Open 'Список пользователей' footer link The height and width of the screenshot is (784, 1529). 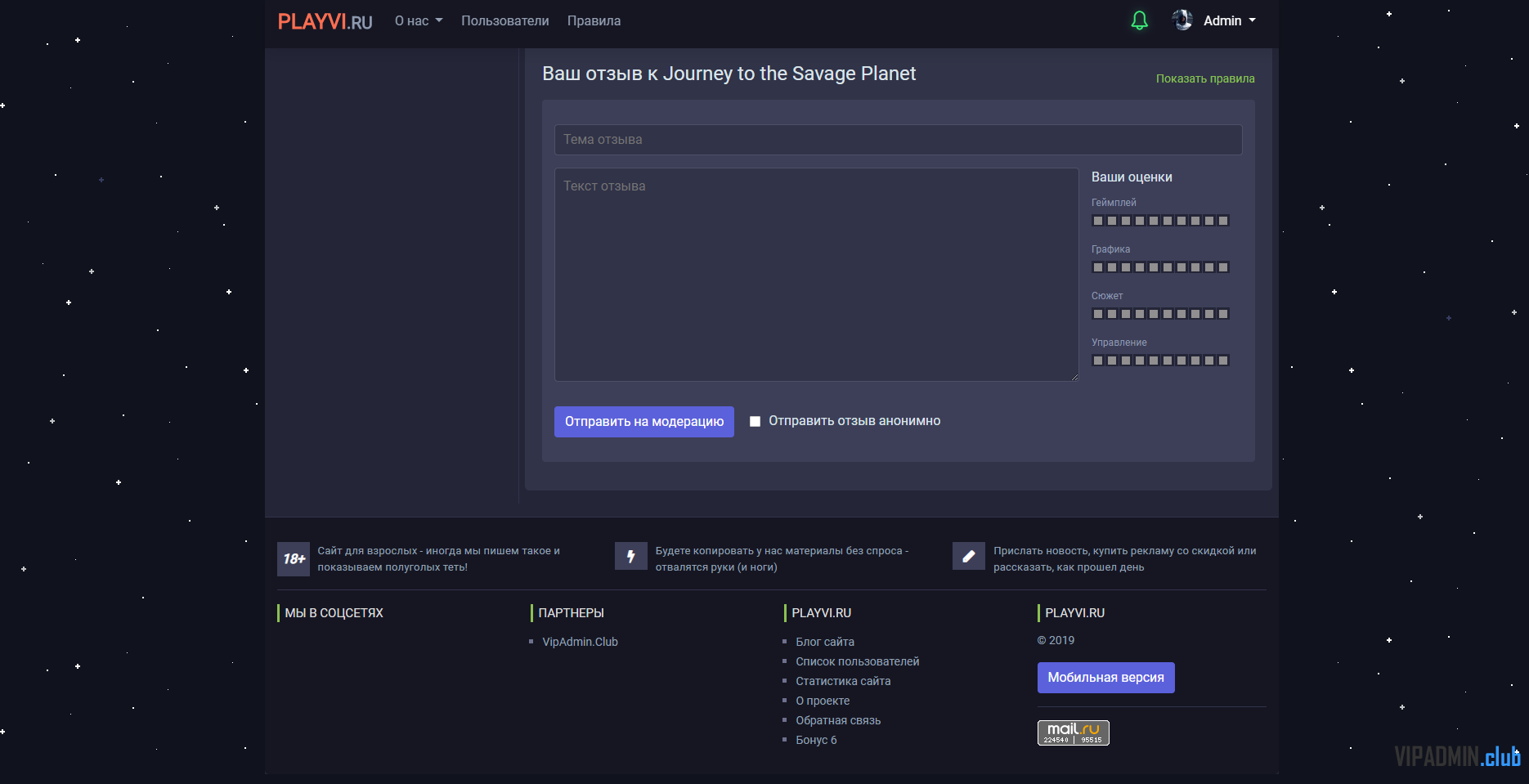[x=858, y=661]
